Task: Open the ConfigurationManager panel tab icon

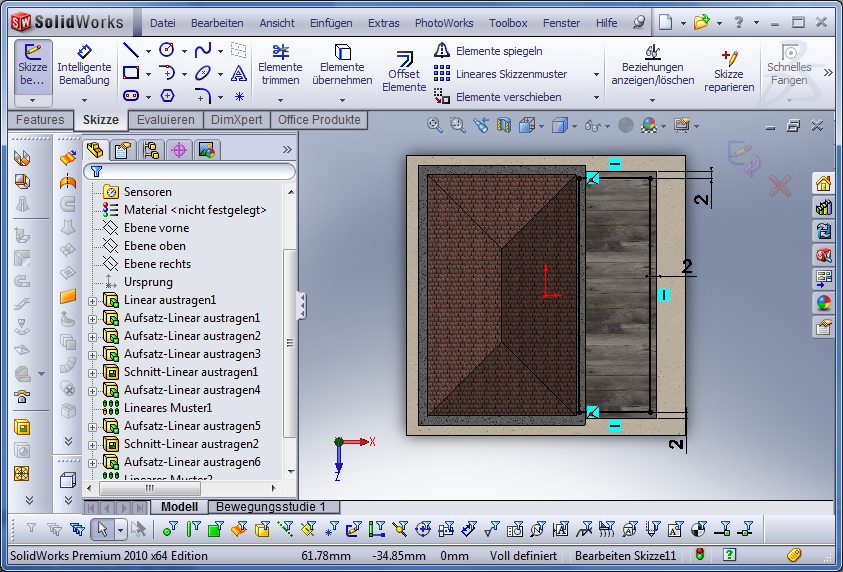Action: click(151, 150)
